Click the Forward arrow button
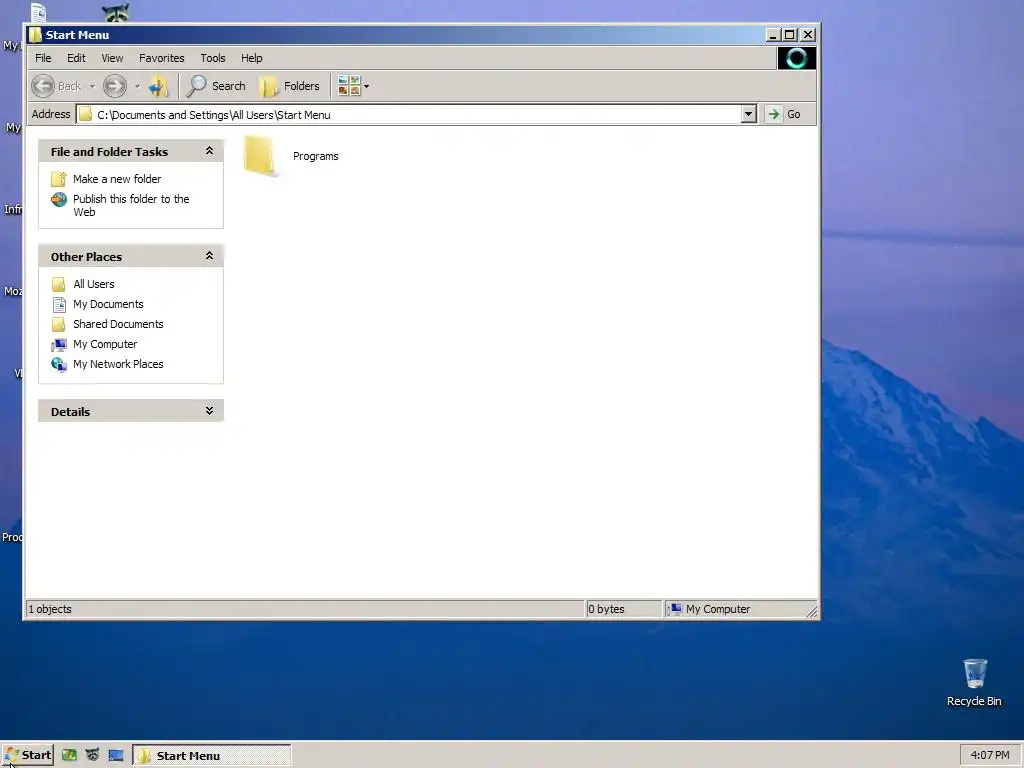 pyautogui.click(x=115, y=86)
